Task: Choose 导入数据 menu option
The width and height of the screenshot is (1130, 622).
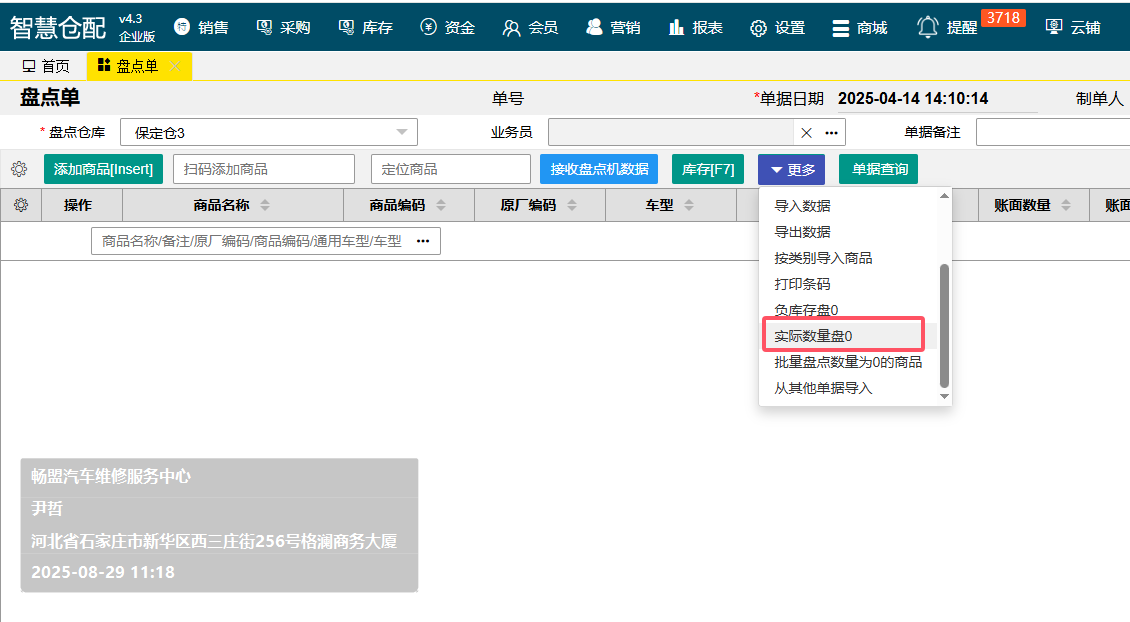Action: pyautogui.click(x=802, y=206)
